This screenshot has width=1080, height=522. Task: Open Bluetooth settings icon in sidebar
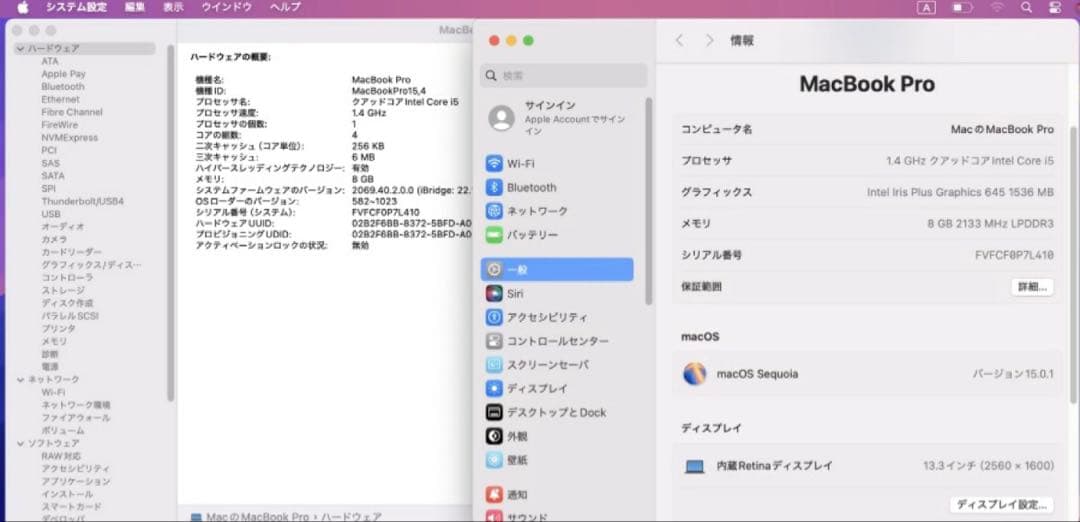coord(494,187)
